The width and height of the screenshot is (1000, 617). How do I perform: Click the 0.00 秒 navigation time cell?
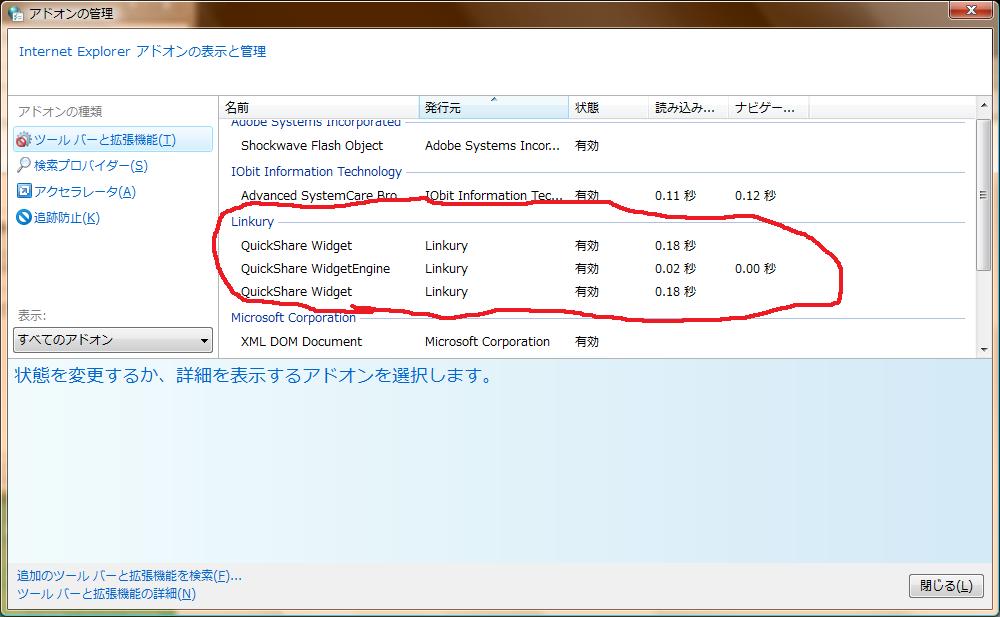pos(755,269)
